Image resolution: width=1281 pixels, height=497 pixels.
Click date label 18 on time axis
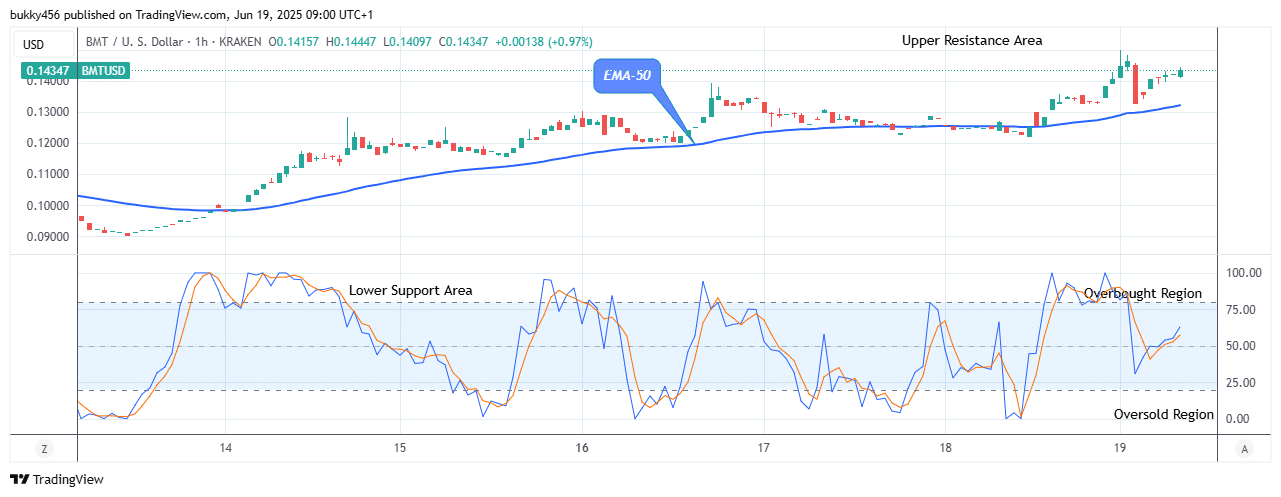[945, 449]
